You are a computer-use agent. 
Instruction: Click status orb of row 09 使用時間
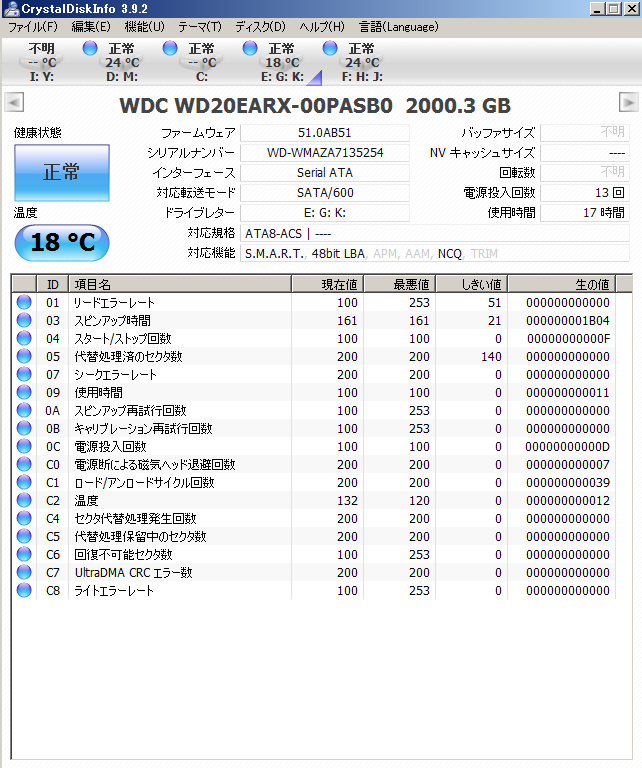click(24, 392)
